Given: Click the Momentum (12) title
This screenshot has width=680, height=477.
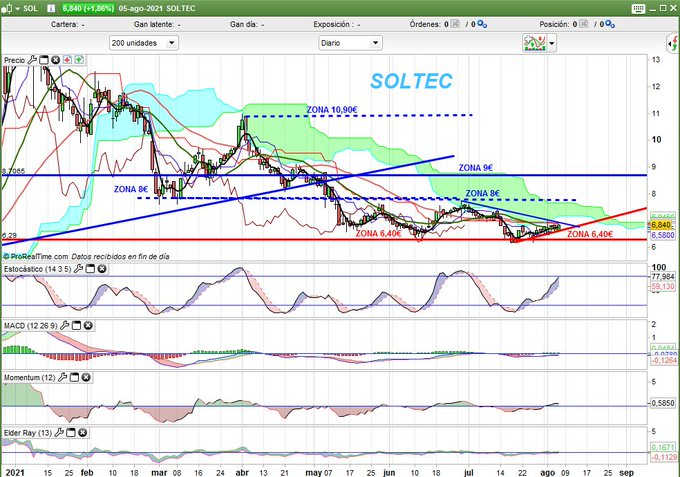Looking at the screenshot, I should [29, 378].
